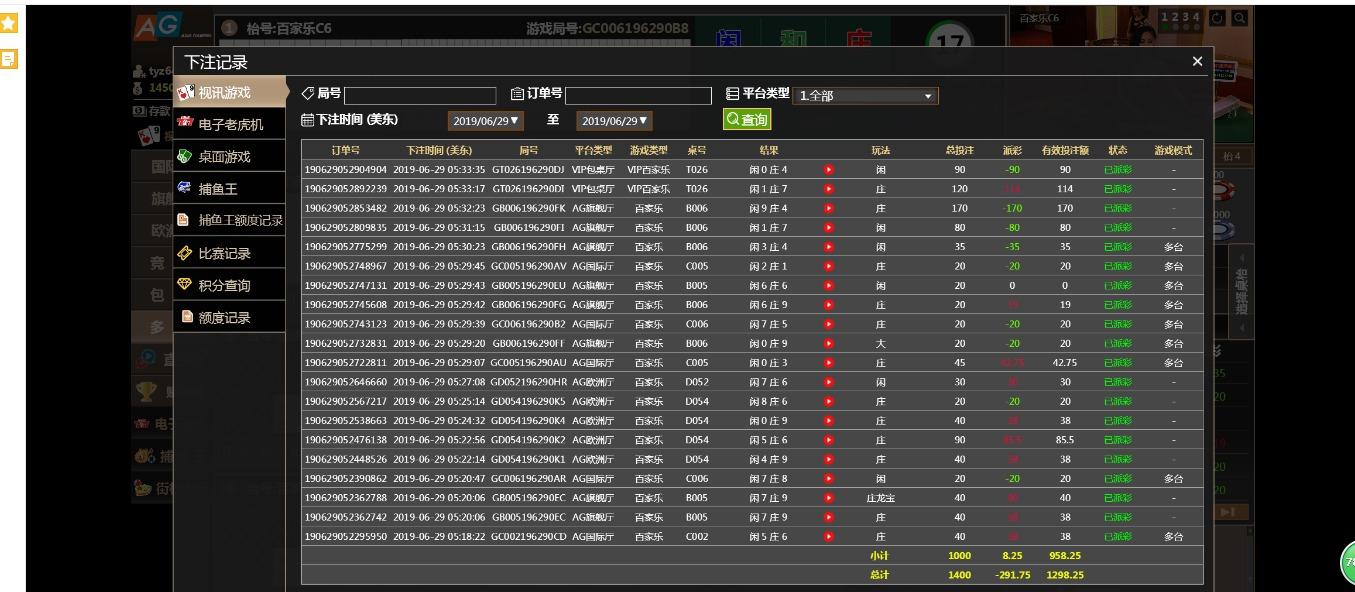Viewport: 1355px width, 592px height.
Task: Click the red replay icon for order 190629052904904
Action: [828, 170]
